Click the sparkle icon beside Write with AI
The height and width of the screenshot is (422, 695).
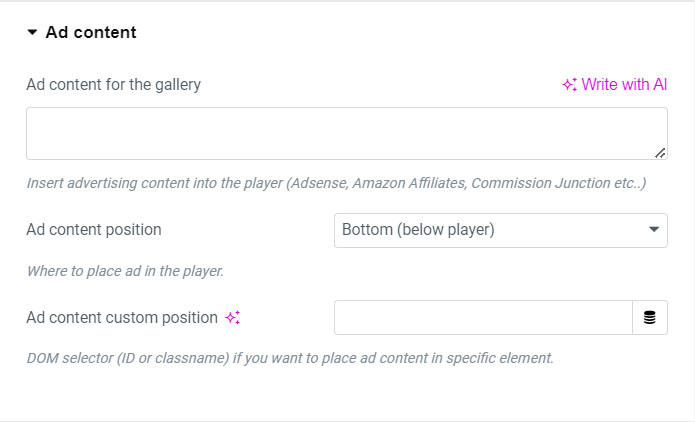(x=569, y=85)
